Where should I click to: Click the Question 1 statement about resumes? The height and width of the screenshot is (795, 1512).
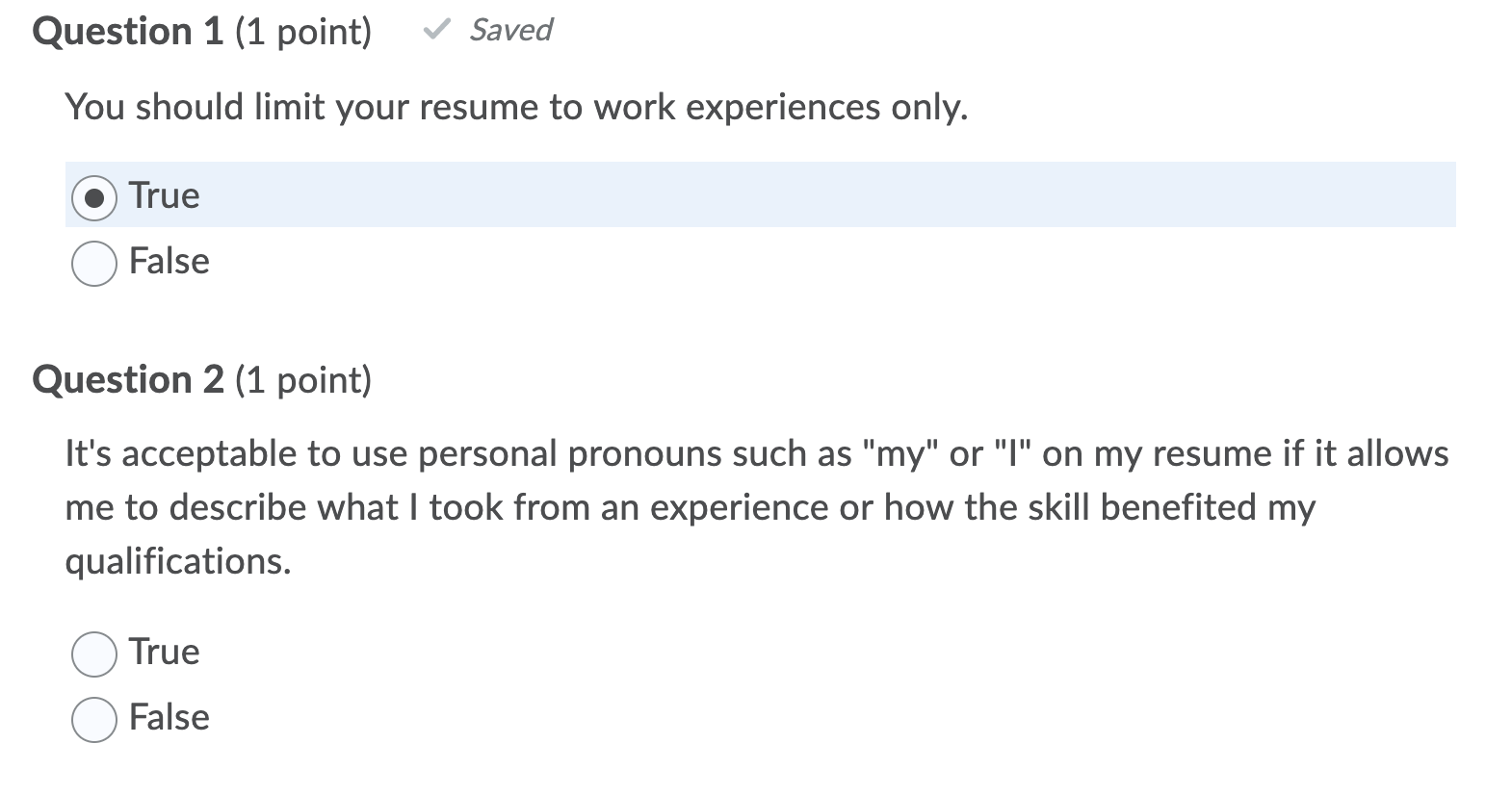point(515,108)
